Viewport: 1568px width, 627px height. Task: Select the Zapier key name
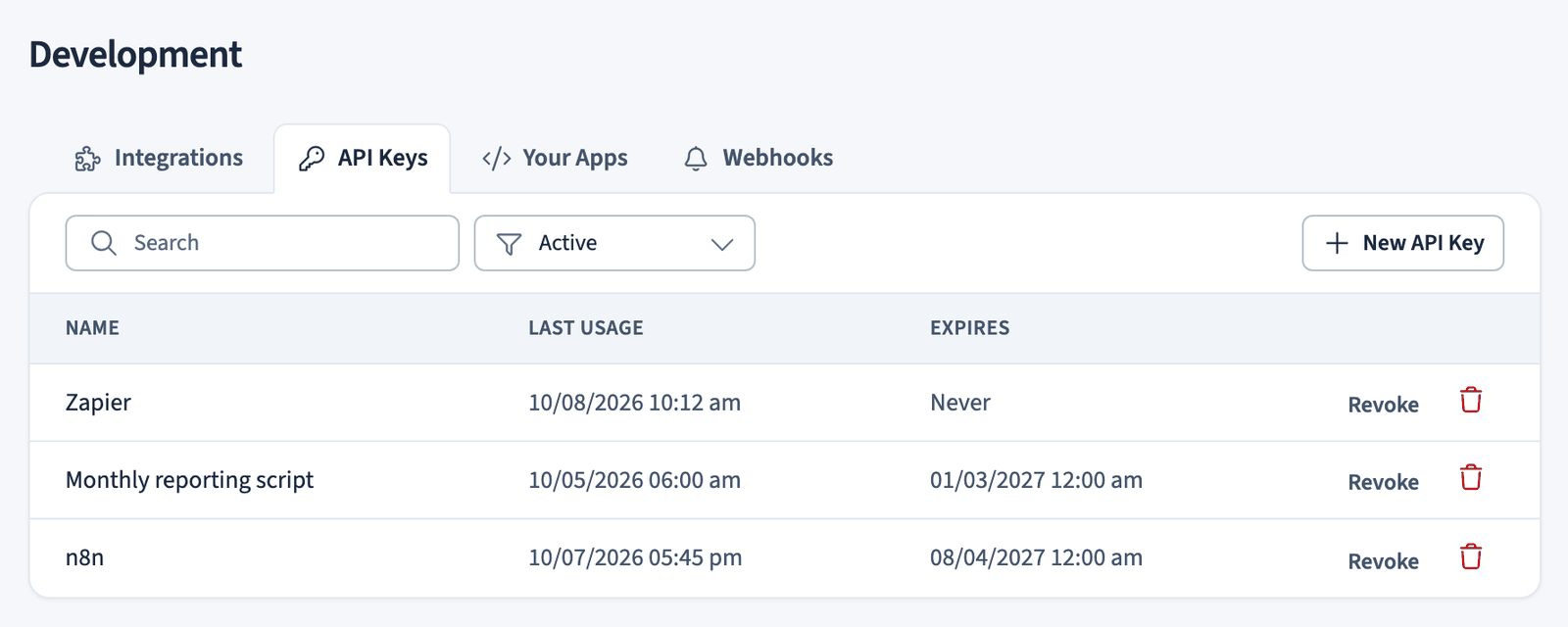pos(98,403)
